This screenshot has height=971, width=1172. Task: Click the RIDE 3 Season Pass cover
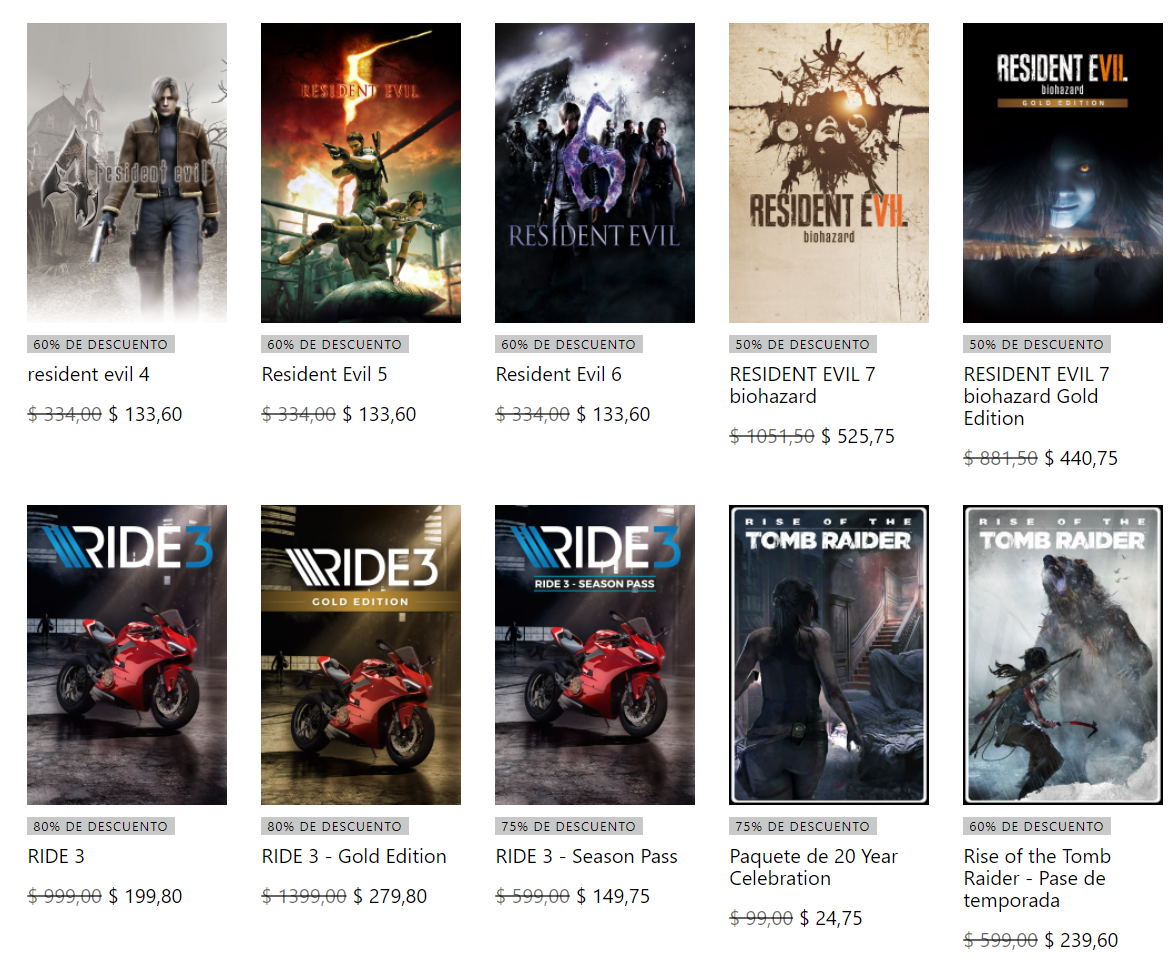pos(595,655)
